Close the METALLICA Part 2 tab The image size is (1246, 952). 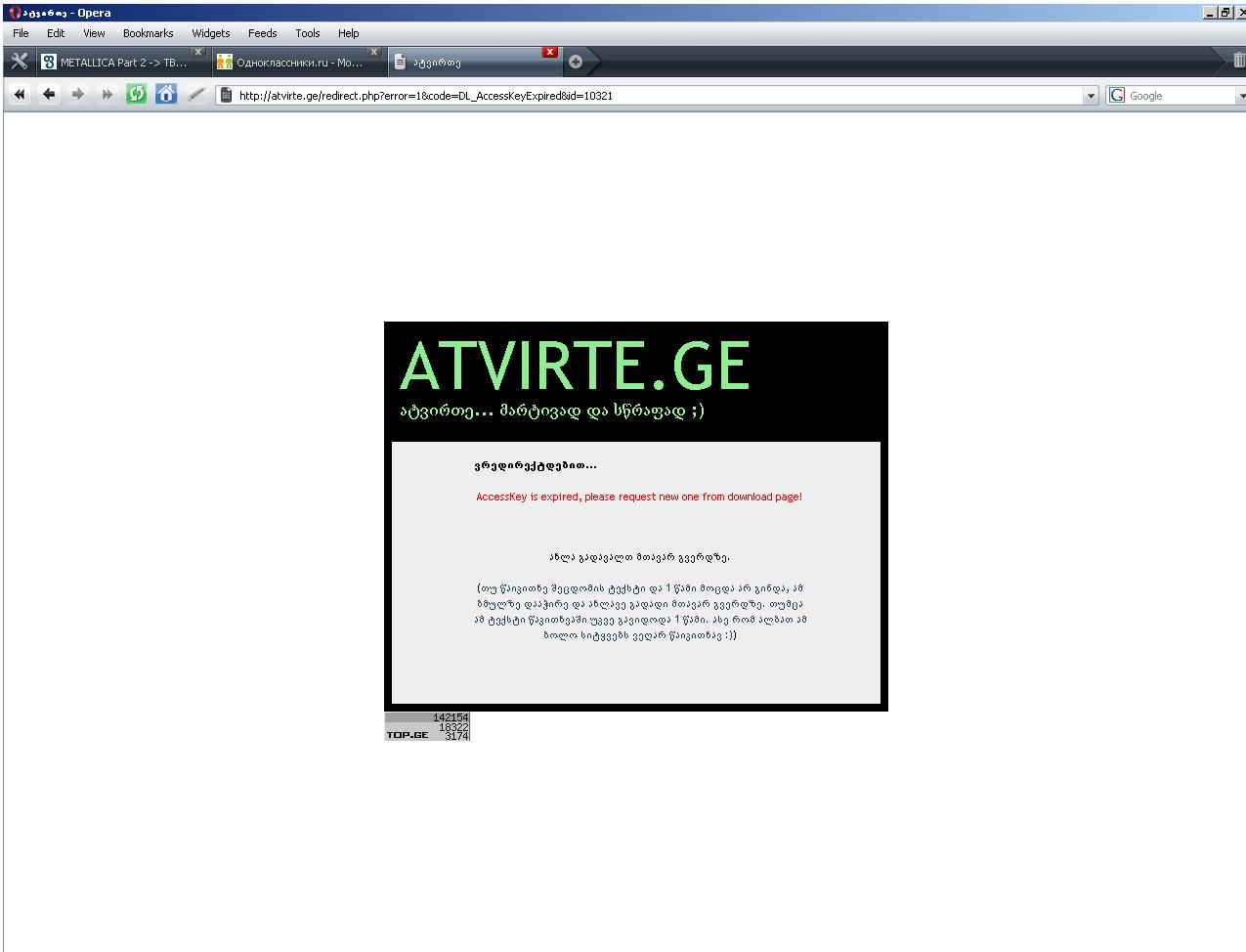[198, 52]
